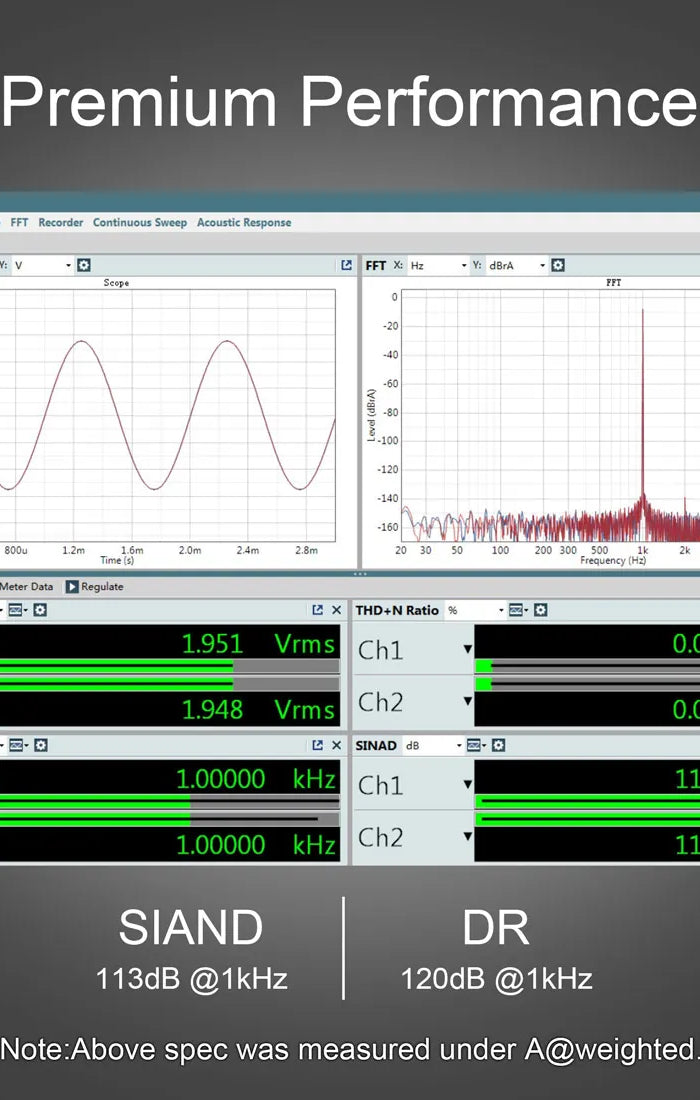Expand the SINAD Ch2 channel arrow
This screenshot has height=1100, width=700.
coord(467,837)
